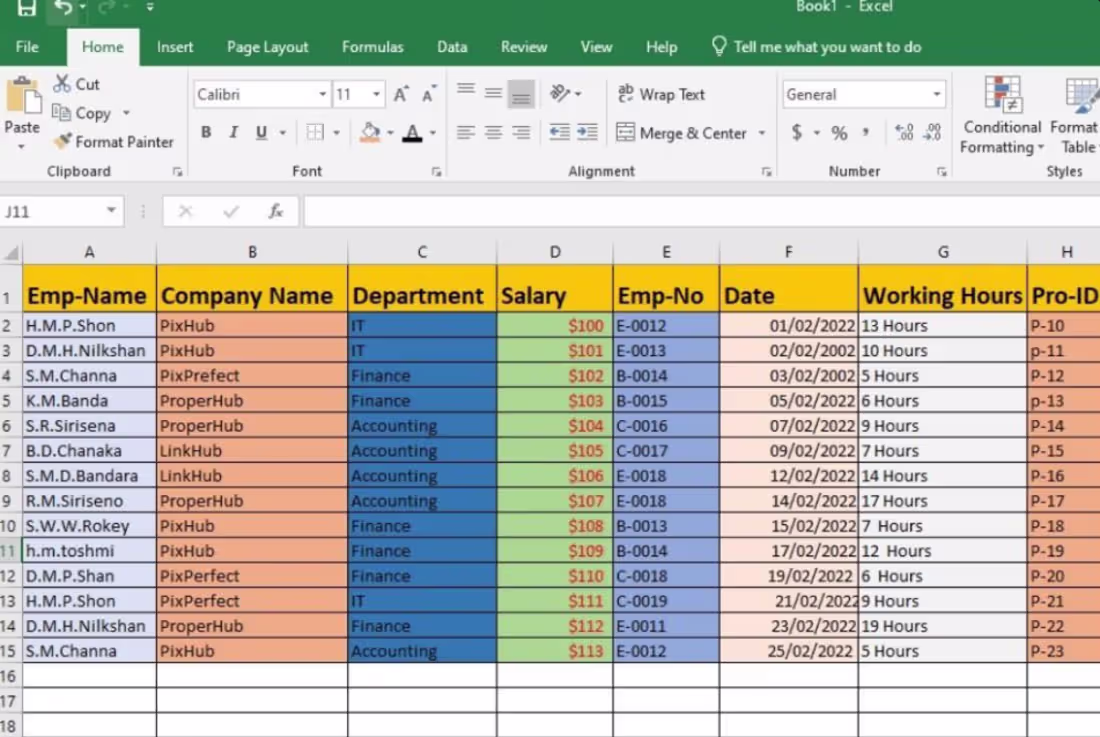Apply Percent Style

[839, 133]
